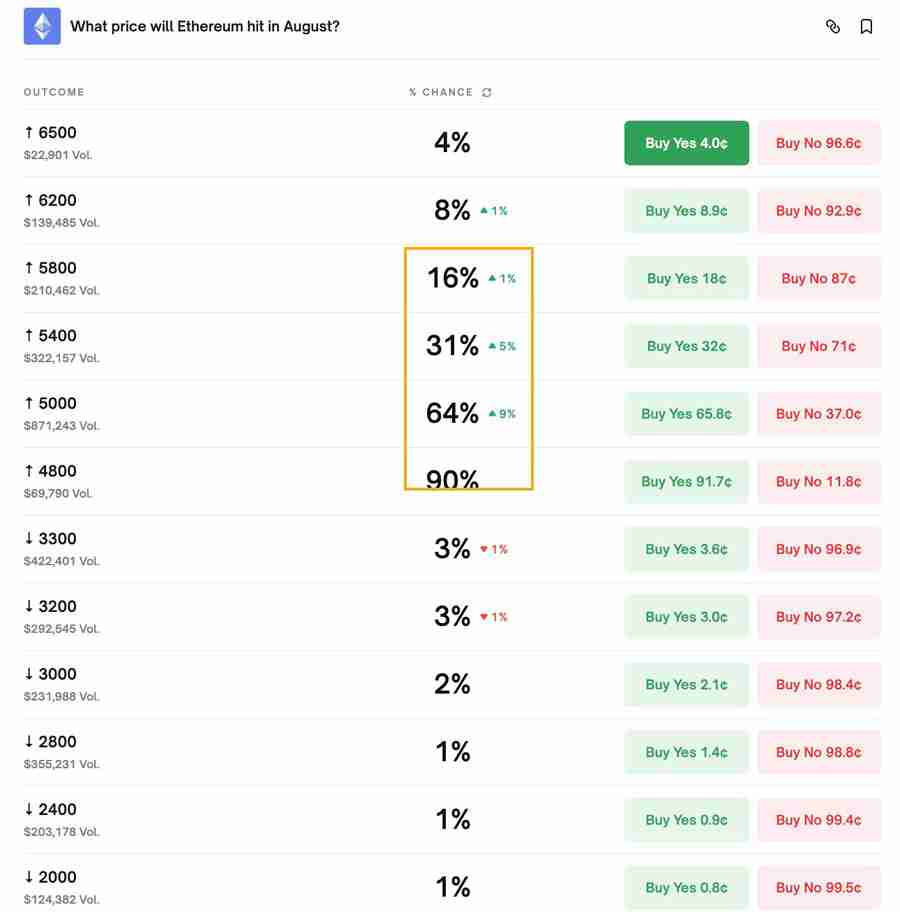This screenshot has width=900, height=912.
Task: Buy Yes at 2.1¢ for 3000
Action: (x=686, y=684)
